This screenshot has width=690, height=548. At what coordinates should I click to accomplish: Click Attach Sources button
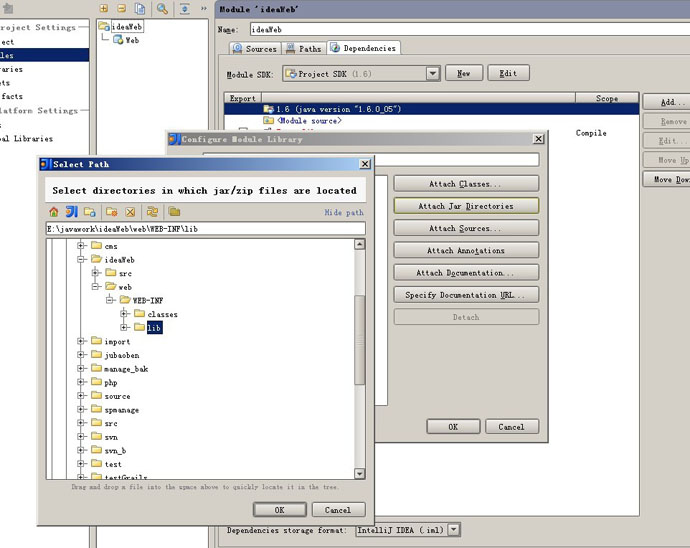pyautogui.click(x=466, y=228)
